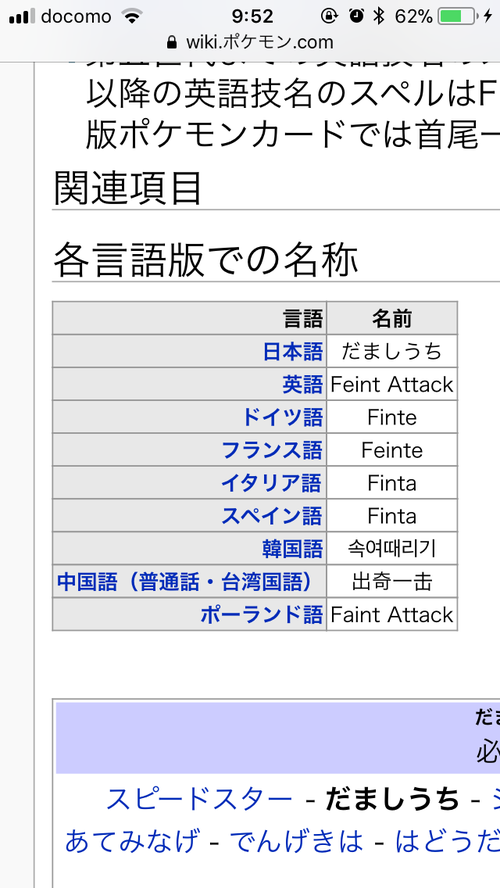Tap the rotation lock status icon
The image size is (500, 888).
click(x=329, y=16)
